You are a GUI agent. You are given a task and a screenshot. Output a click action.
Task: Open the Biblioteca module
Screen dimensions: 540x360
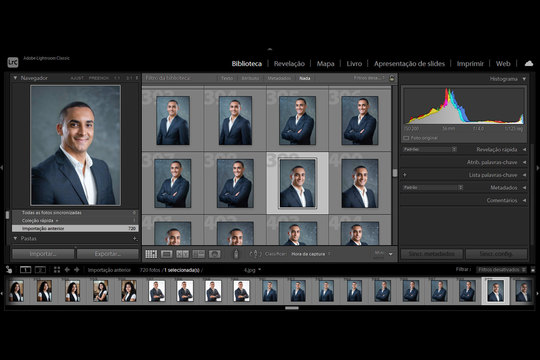pyautogui.click(x=247, y=64)
